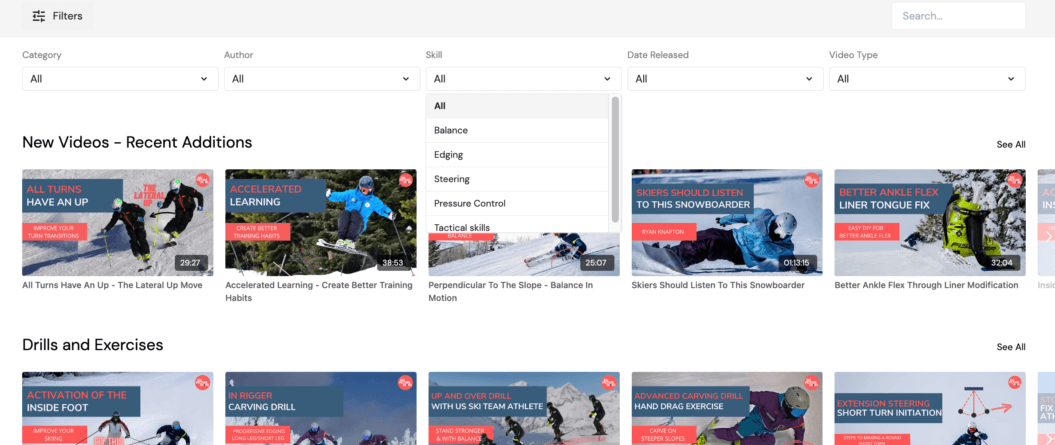
Task: Click the 01:13:15 duration badge
Action: [796, 263]
